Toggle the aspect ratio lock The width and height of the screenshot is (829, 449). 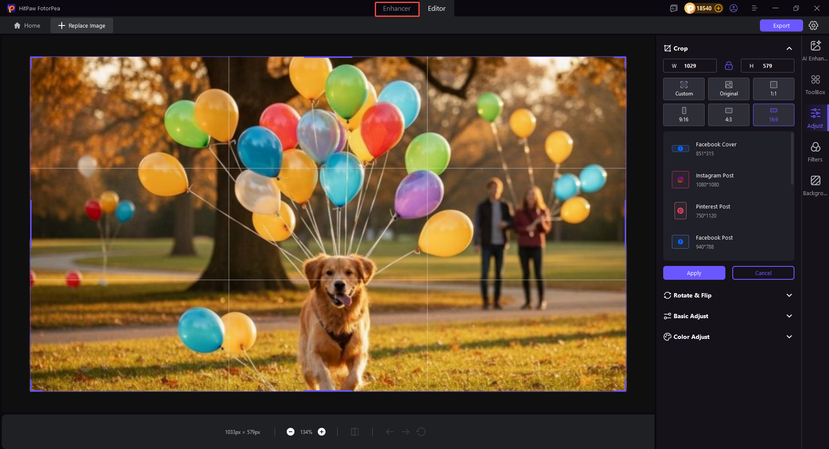click(728, 66)
